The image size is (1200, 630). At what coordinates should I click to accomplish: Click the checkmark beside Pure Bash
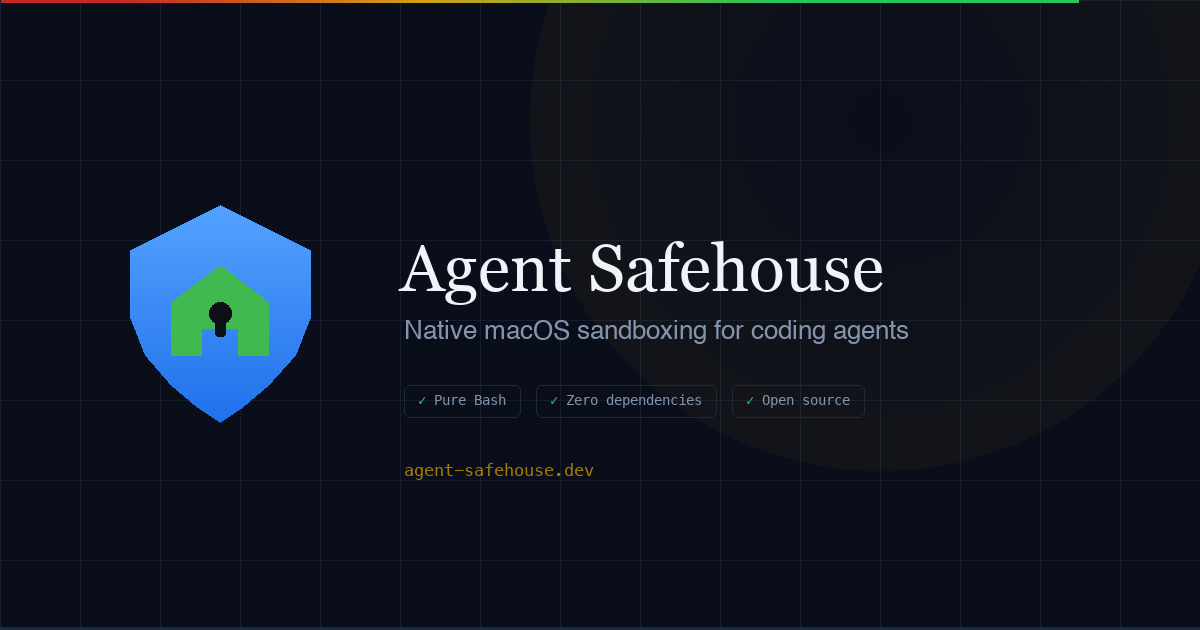pyautogui.click(x=421, y=401)
